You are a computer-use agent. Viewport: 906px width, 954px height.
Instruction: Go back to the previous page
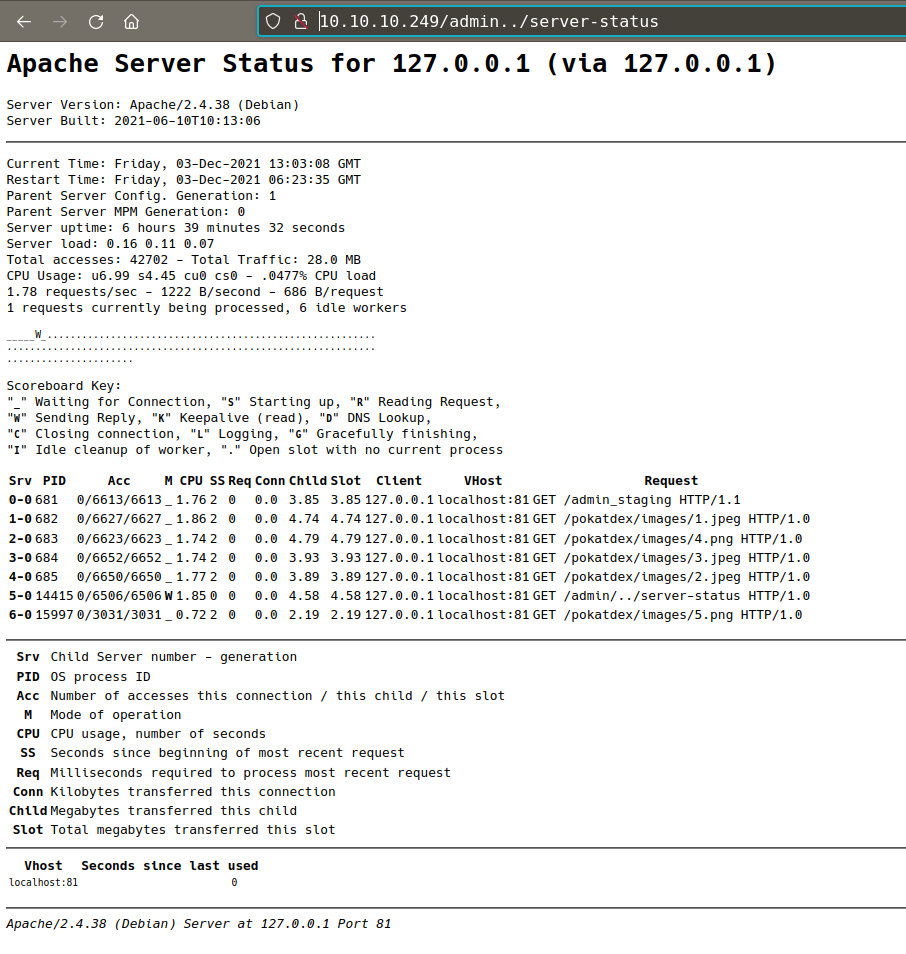pos(24,21)
